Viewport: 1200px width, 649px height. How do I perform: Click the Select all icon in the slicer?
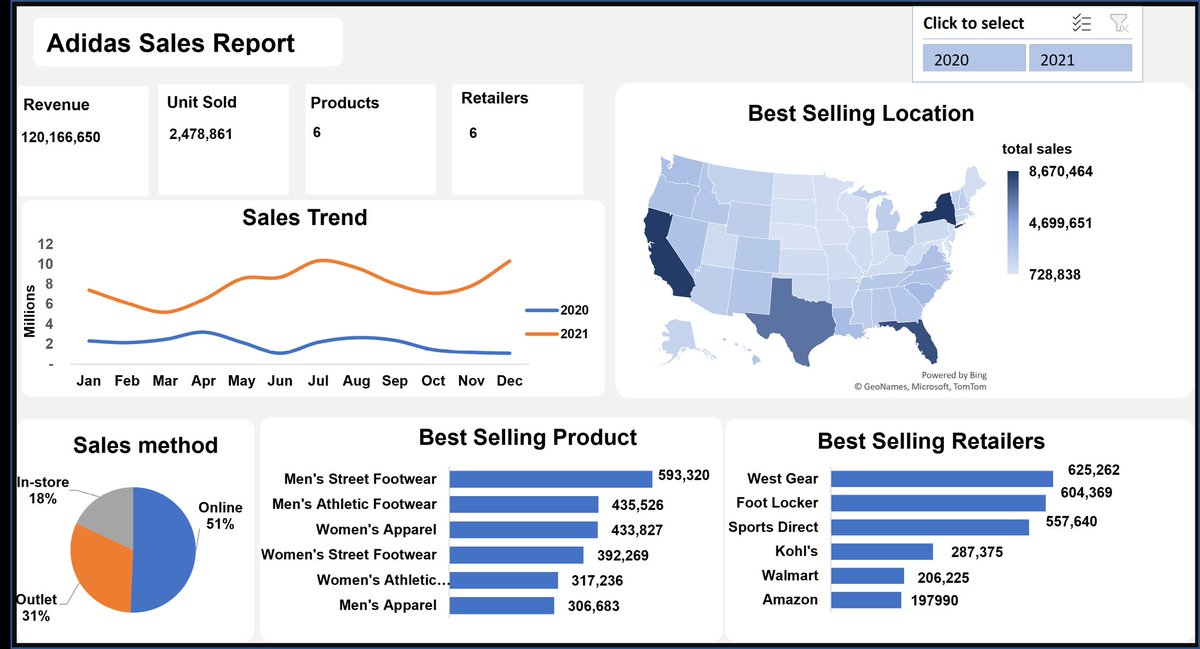point(1081,22)
